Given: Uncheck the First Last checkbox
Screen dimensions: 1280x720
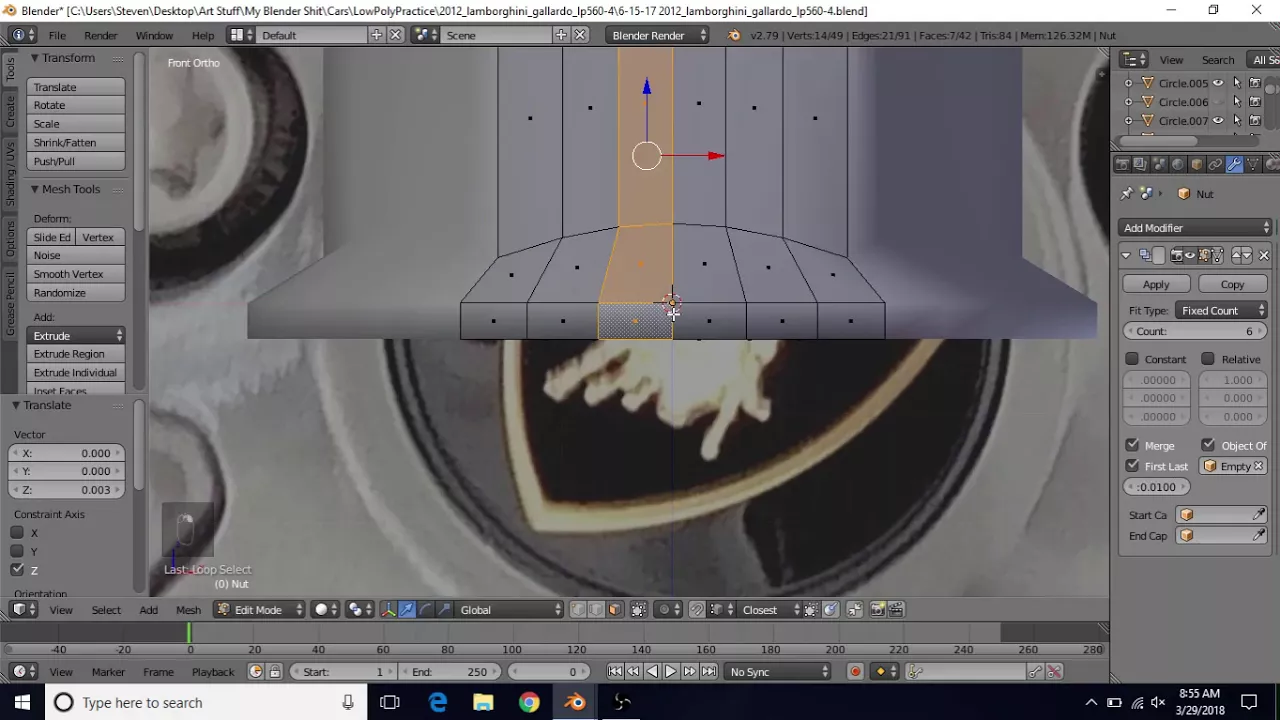Looking at the screenshot, I should click(x=1132, y=466).
